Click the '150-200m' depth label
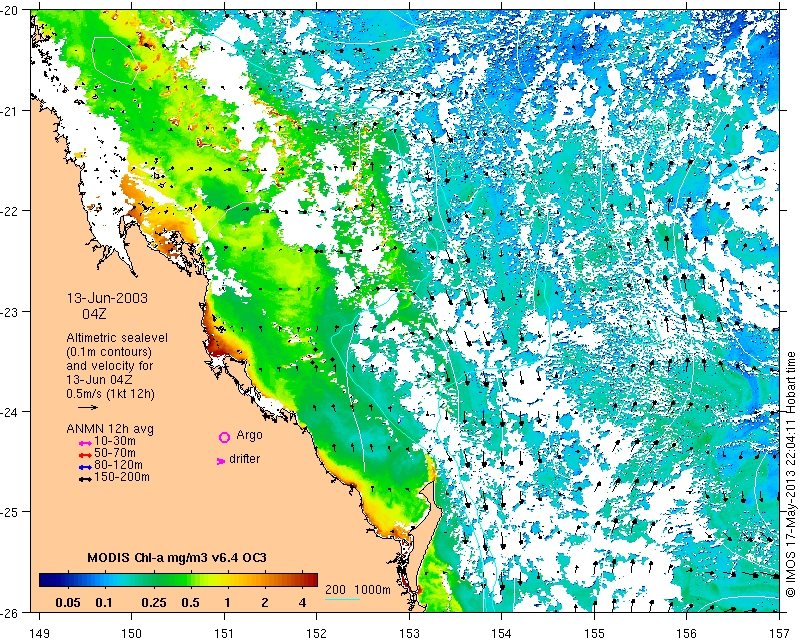800x640 pixels. click(122, 477)
